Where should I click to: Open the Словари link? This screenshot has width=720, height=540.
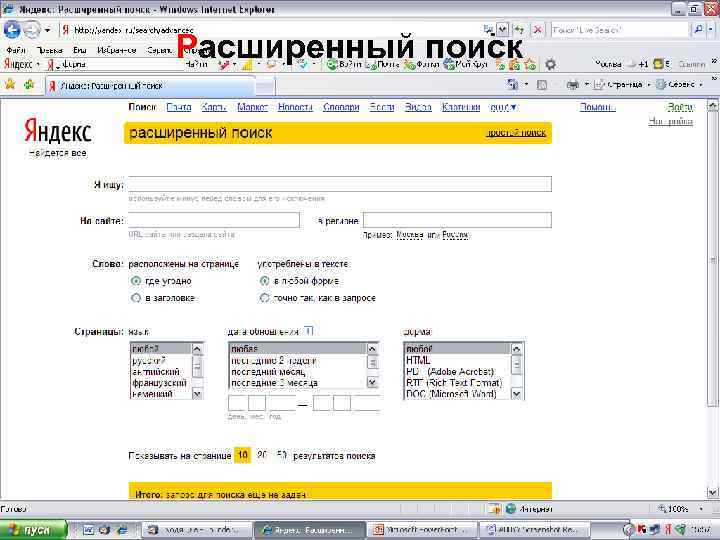click(x=341, y=107)
